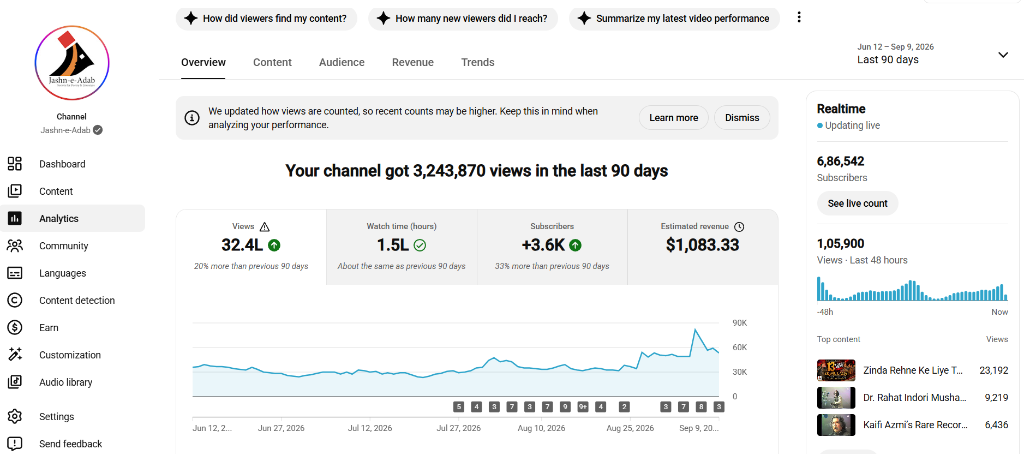This screenshot has width=1024, height=454.
Task: Select the Estimated revenue metric card
Action: click(703, 247)
